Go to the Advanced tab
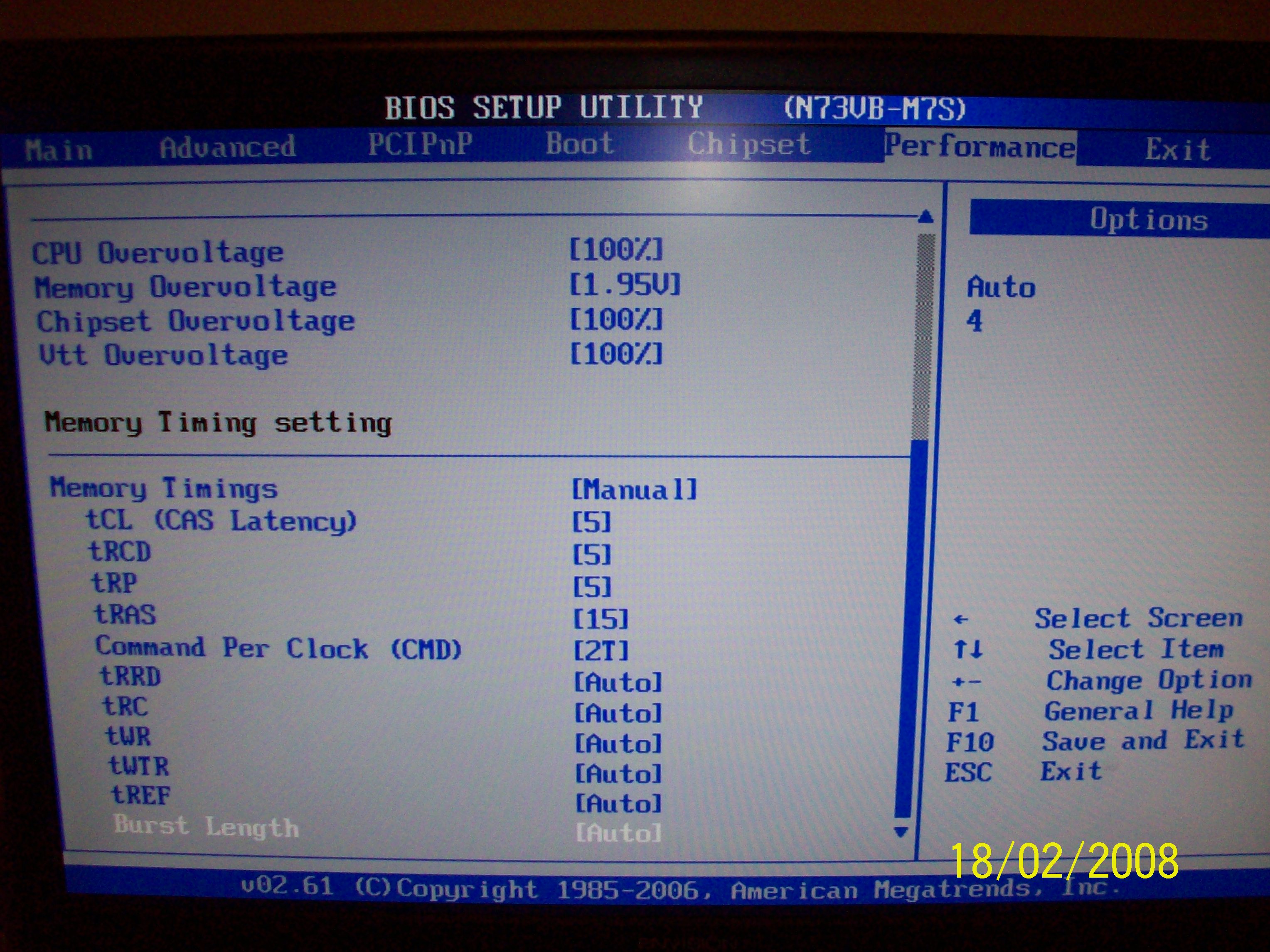The width and height of the screenshot is (1270, 952). click(227, 147)
